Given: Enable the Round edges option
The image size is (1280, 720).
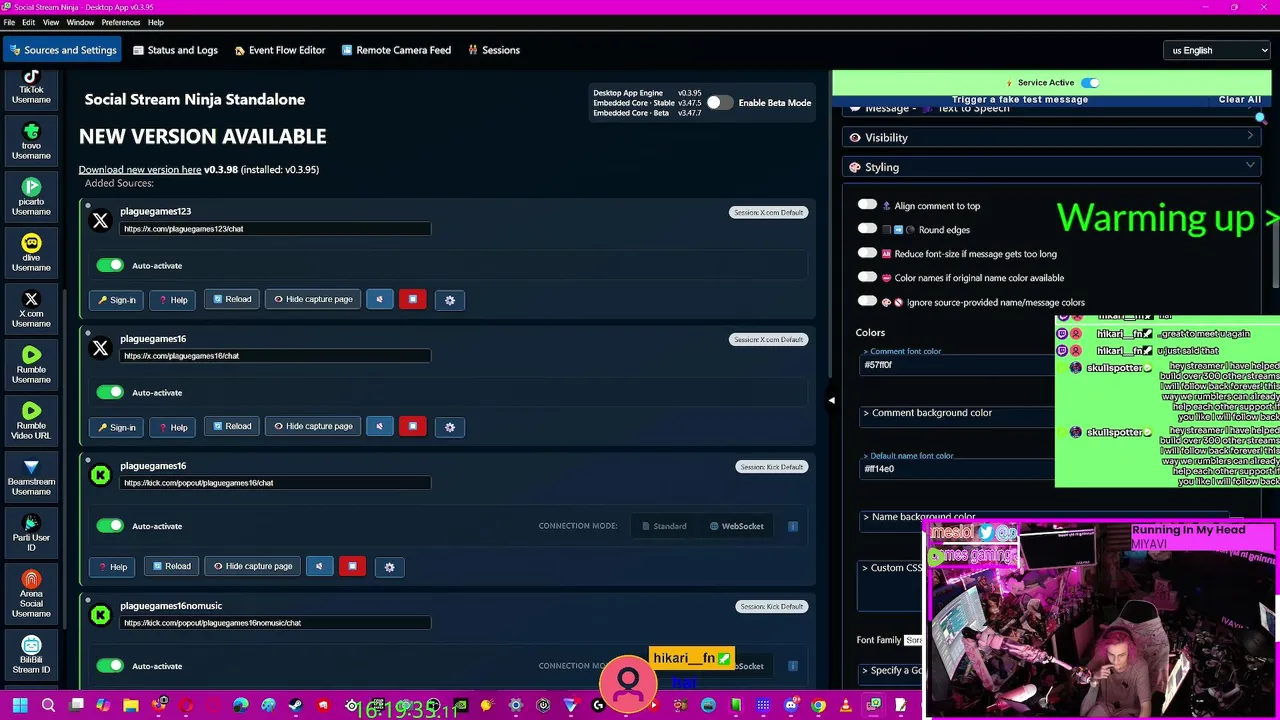Looking at the screenshot, I should tap(867, 229).
